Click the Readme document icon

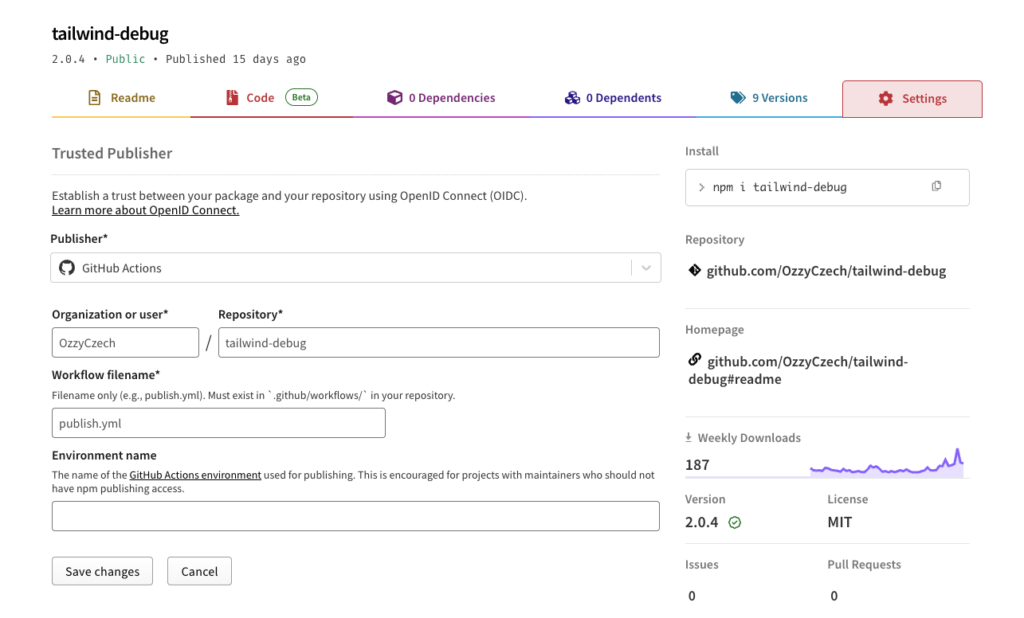click(95, 98)
